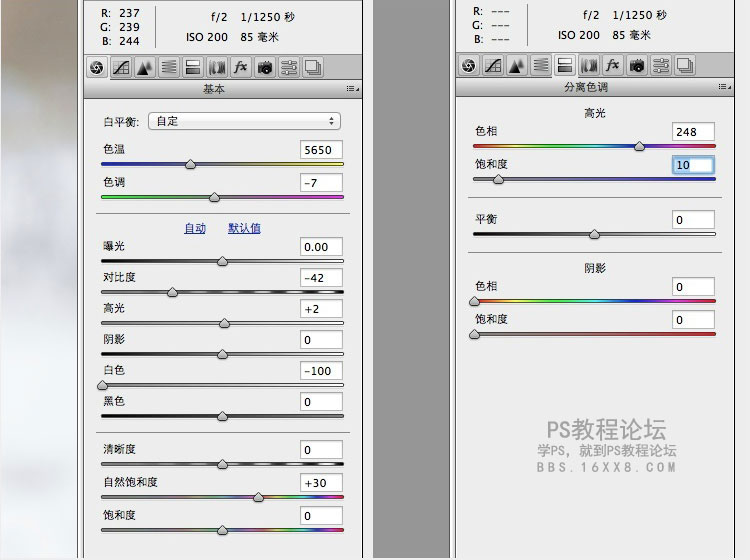Click the 色温 slider handle
The width and height of the screenshot is (750, 560).
[x=190, y=165]
